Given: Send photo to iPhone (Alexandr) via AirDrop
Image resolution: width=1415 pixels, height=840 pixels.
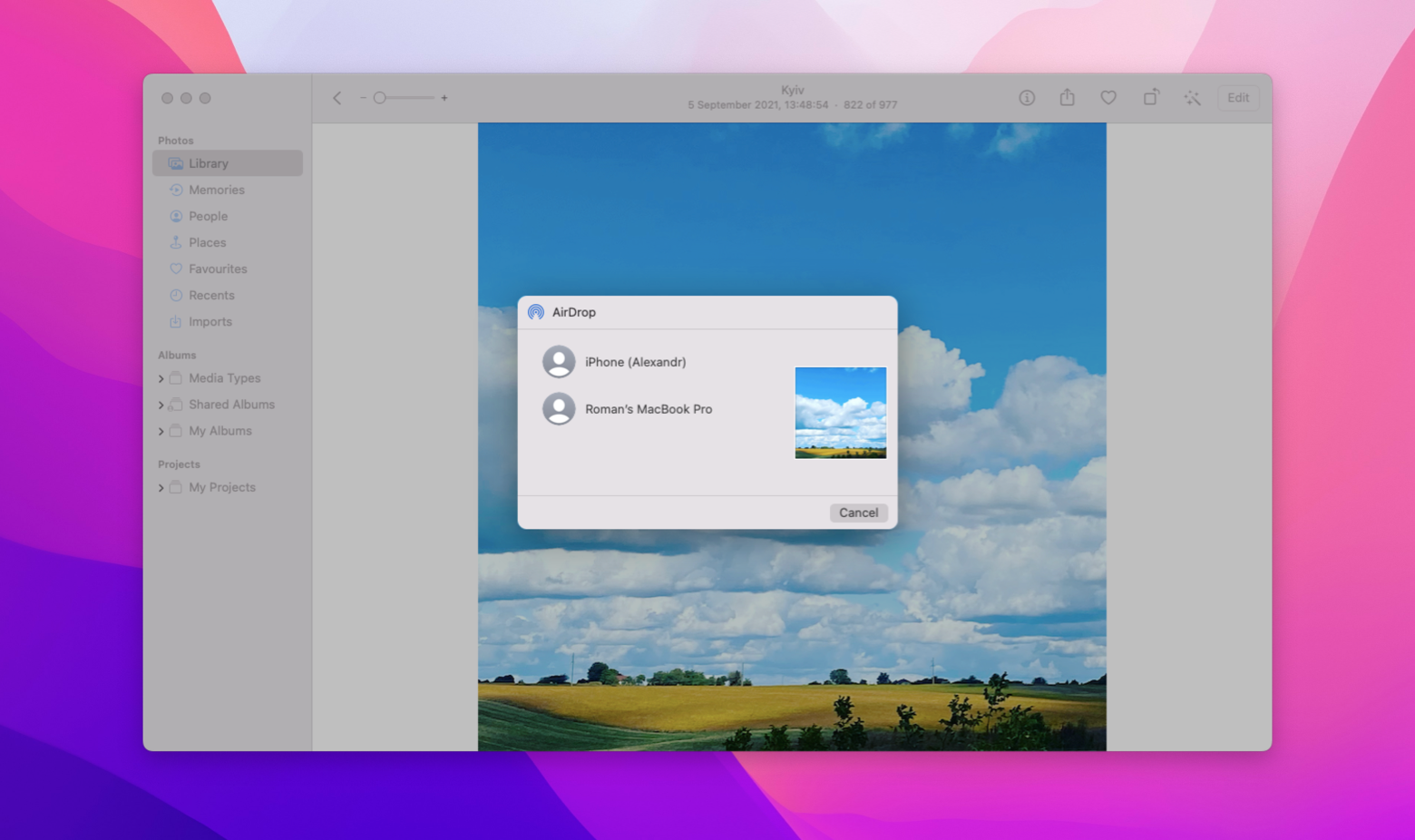Looking at the screenshot, I should pos(635,361).
